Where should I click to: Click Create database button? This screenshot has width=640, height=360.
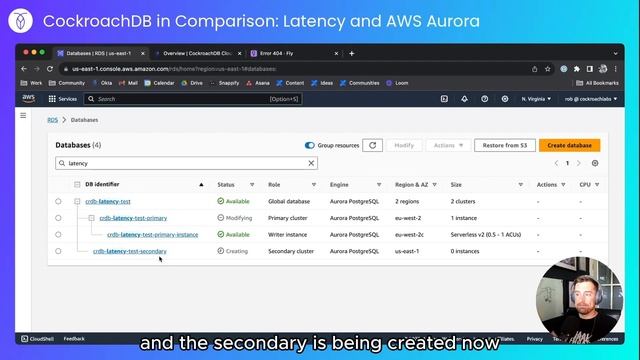(x=569, y=145)
